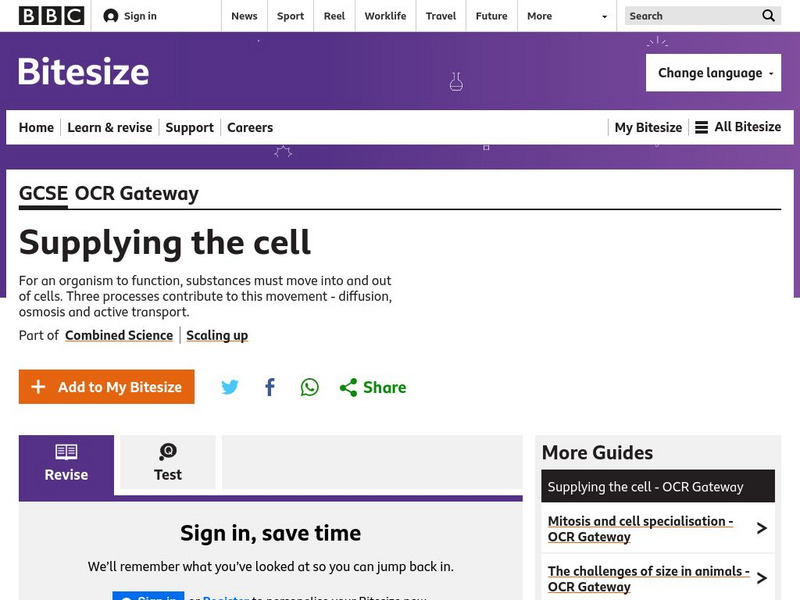Select the Revise tab

coord(65,462)
